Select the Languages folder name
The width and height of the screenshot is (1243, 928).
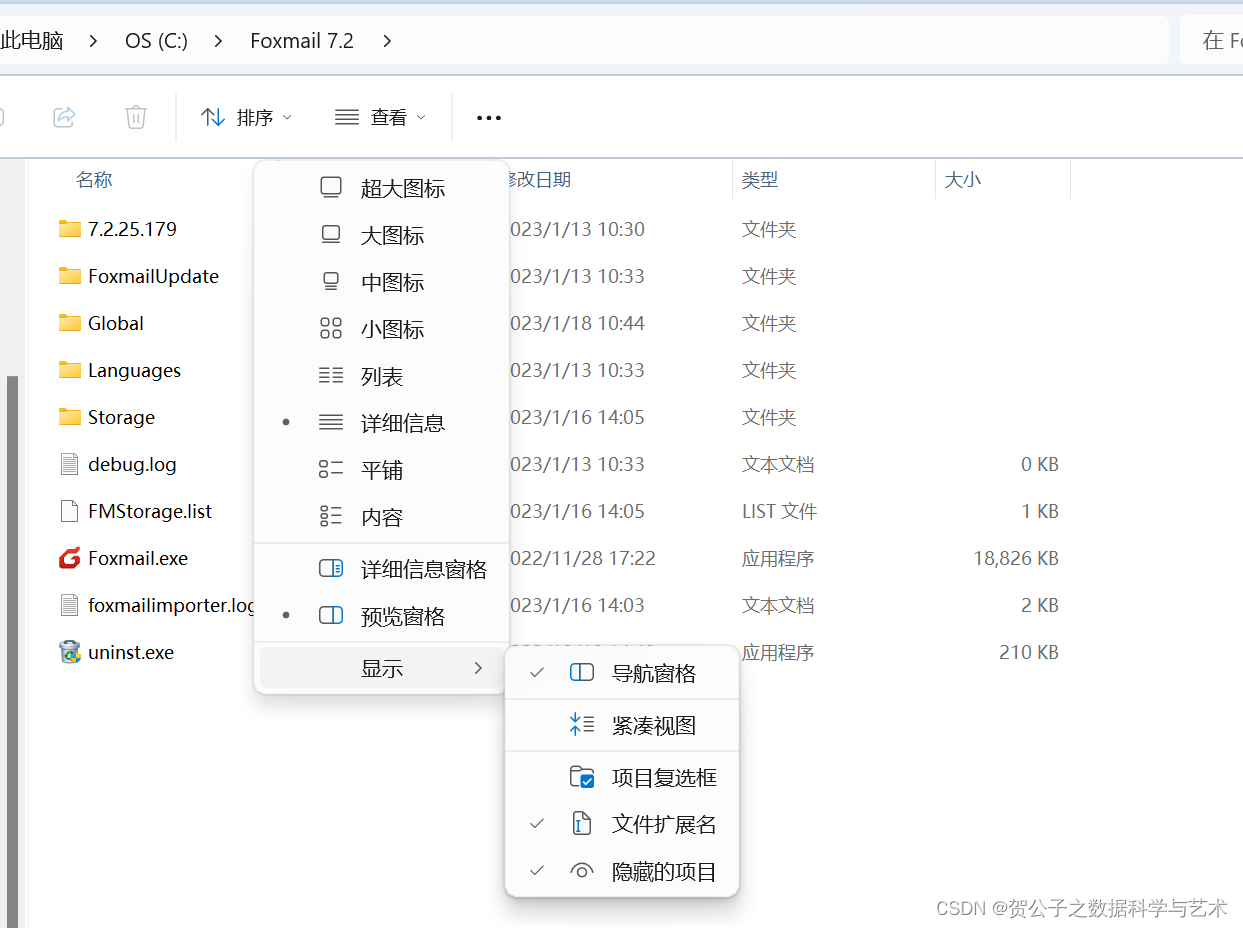134,370
